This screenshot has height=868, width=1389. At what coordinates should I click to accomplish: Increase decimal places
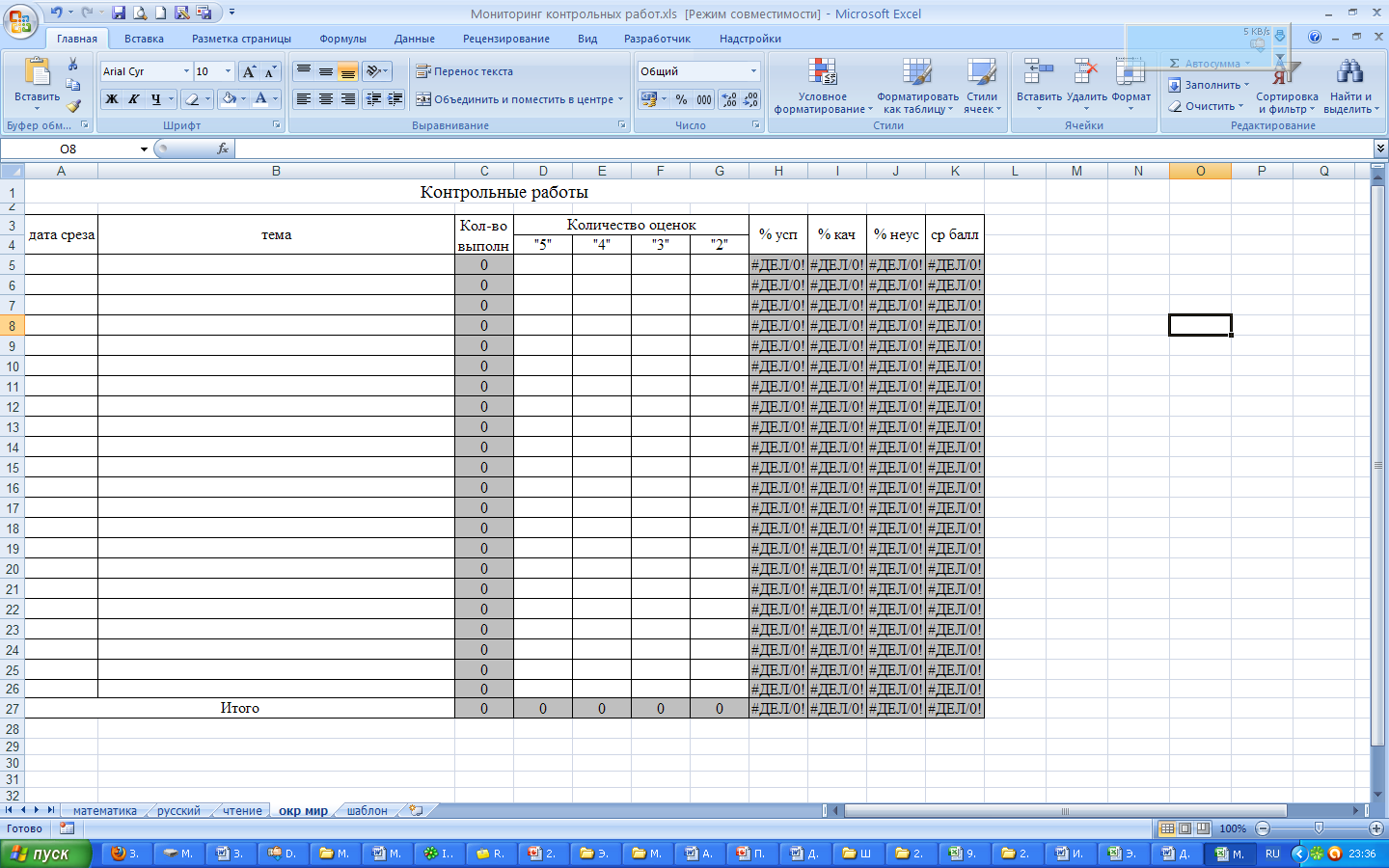coord(728,99)
